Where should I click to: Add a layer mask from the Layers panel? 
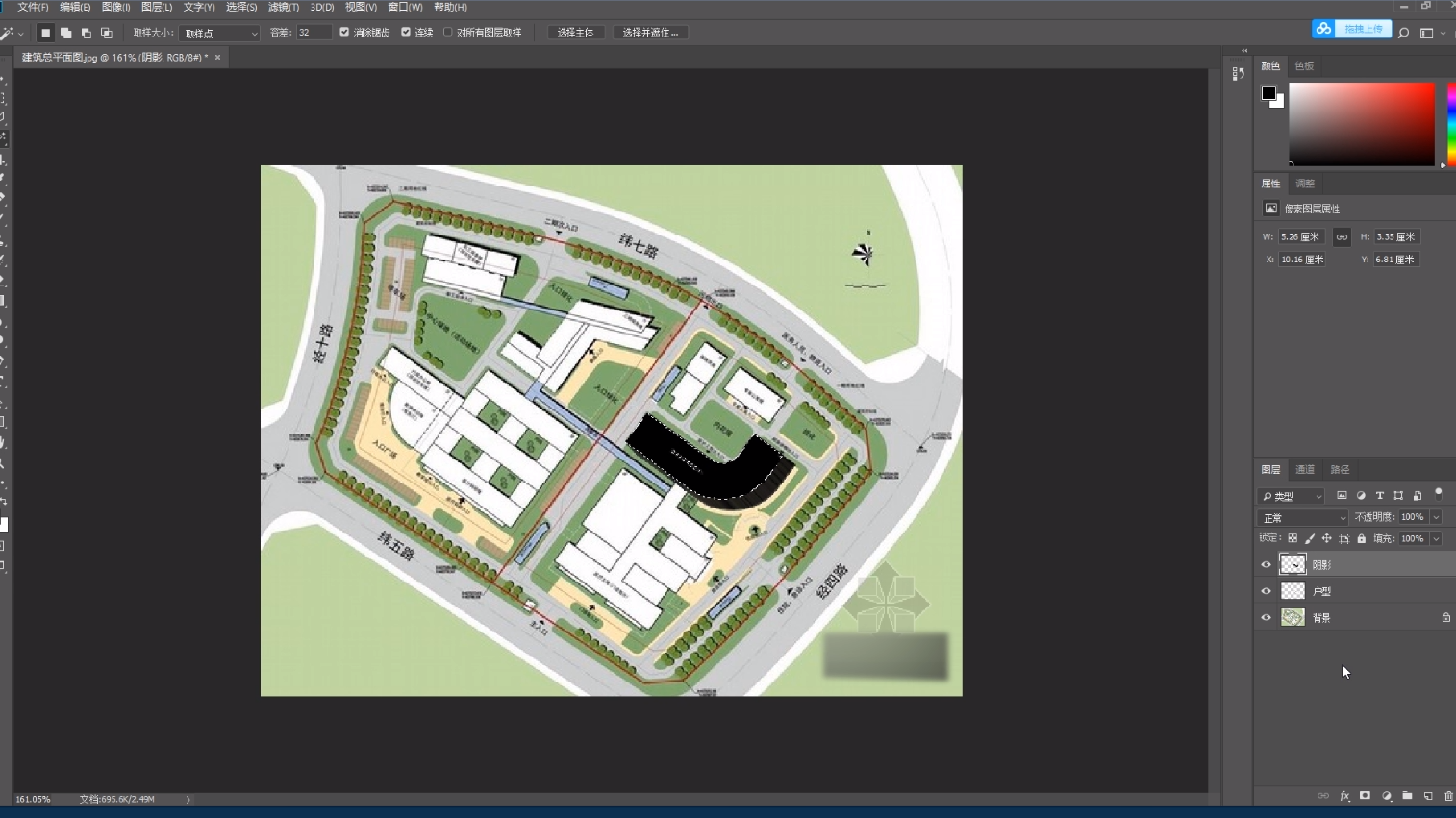pyautogui.click(x=1365, y=796)
